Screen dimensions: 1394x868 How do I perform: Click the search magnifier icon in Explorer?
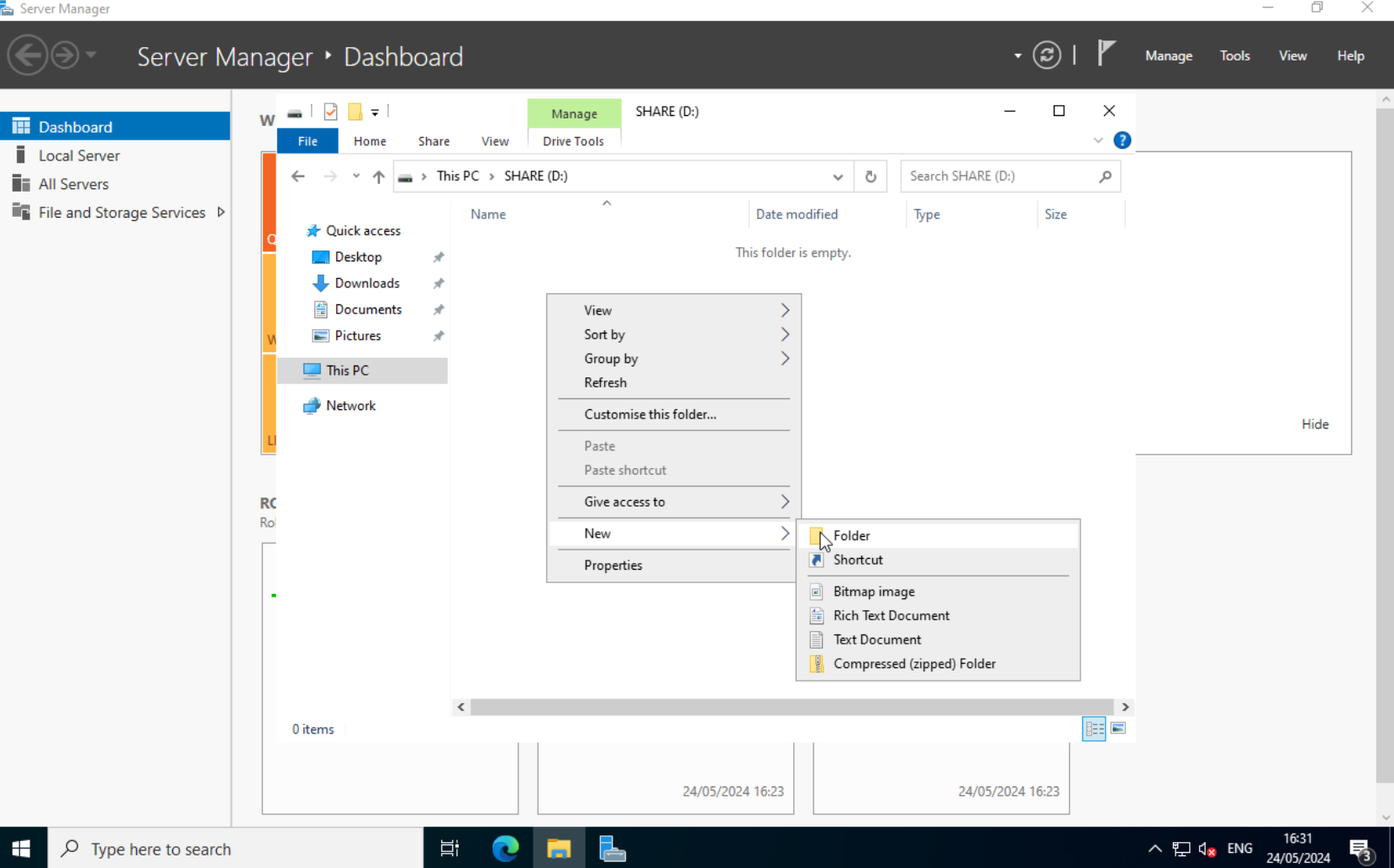tap(1106, 176)
